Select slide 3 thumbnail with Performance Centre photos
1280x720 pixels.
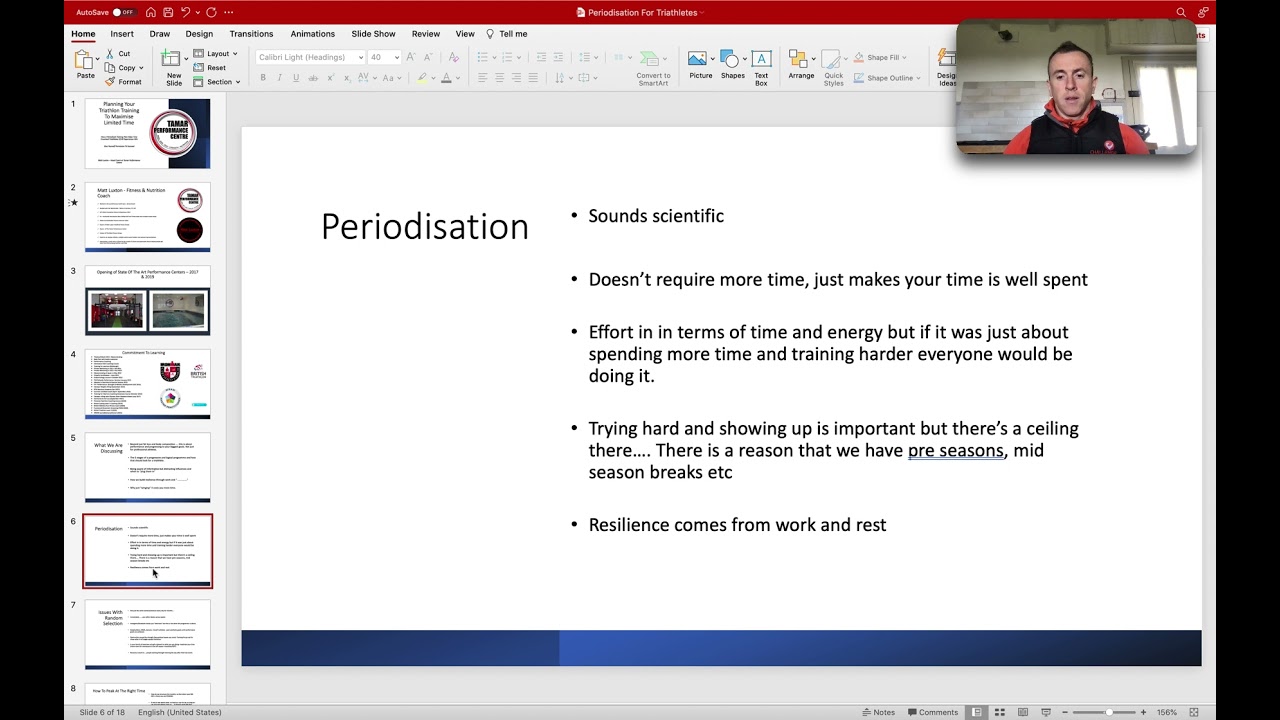[148, 300]
